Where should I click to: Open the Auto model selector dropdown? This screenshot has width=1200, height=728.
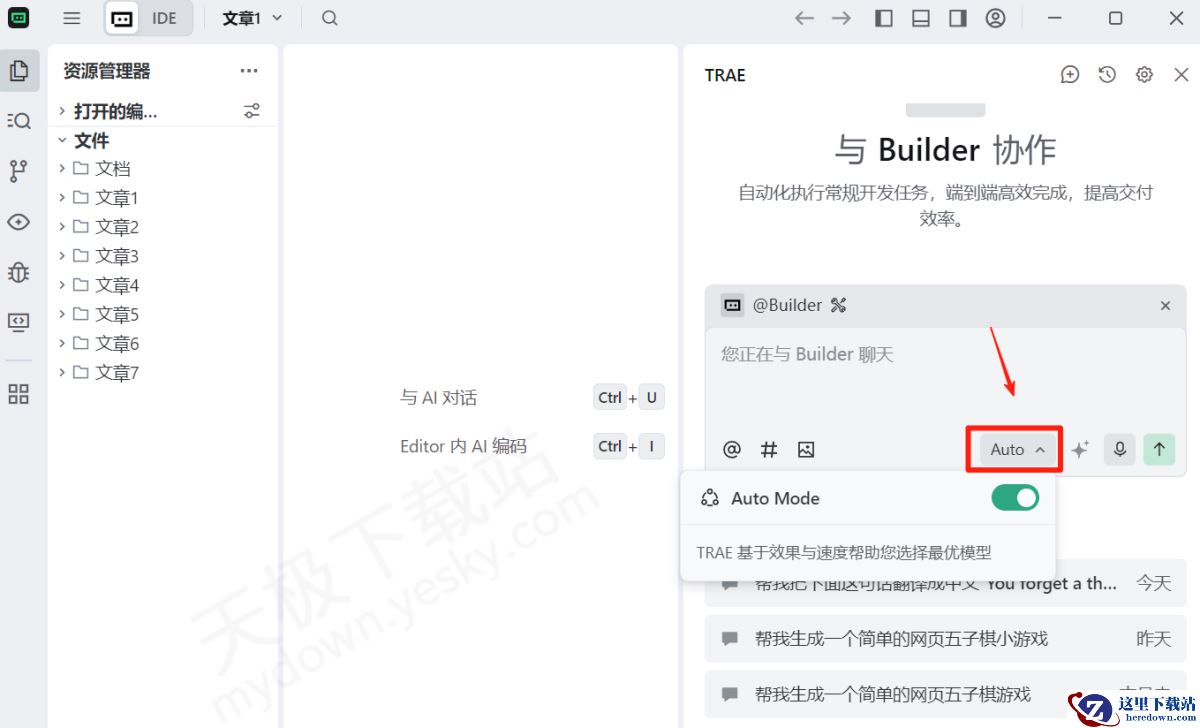[1017, 450]
